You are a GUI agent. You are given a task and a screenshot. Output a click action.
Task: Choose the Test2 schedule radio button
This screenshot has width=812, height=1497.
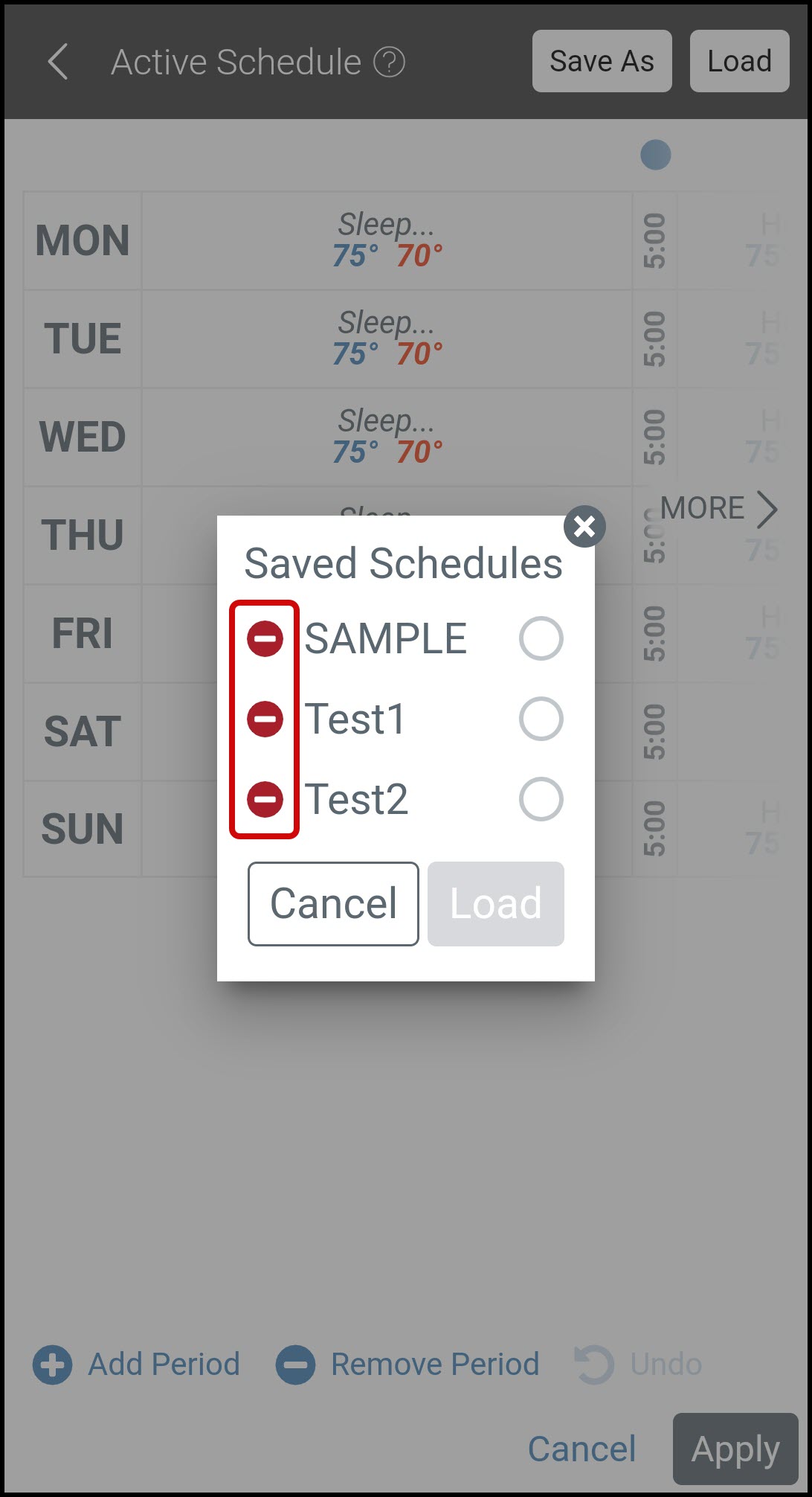541,799
